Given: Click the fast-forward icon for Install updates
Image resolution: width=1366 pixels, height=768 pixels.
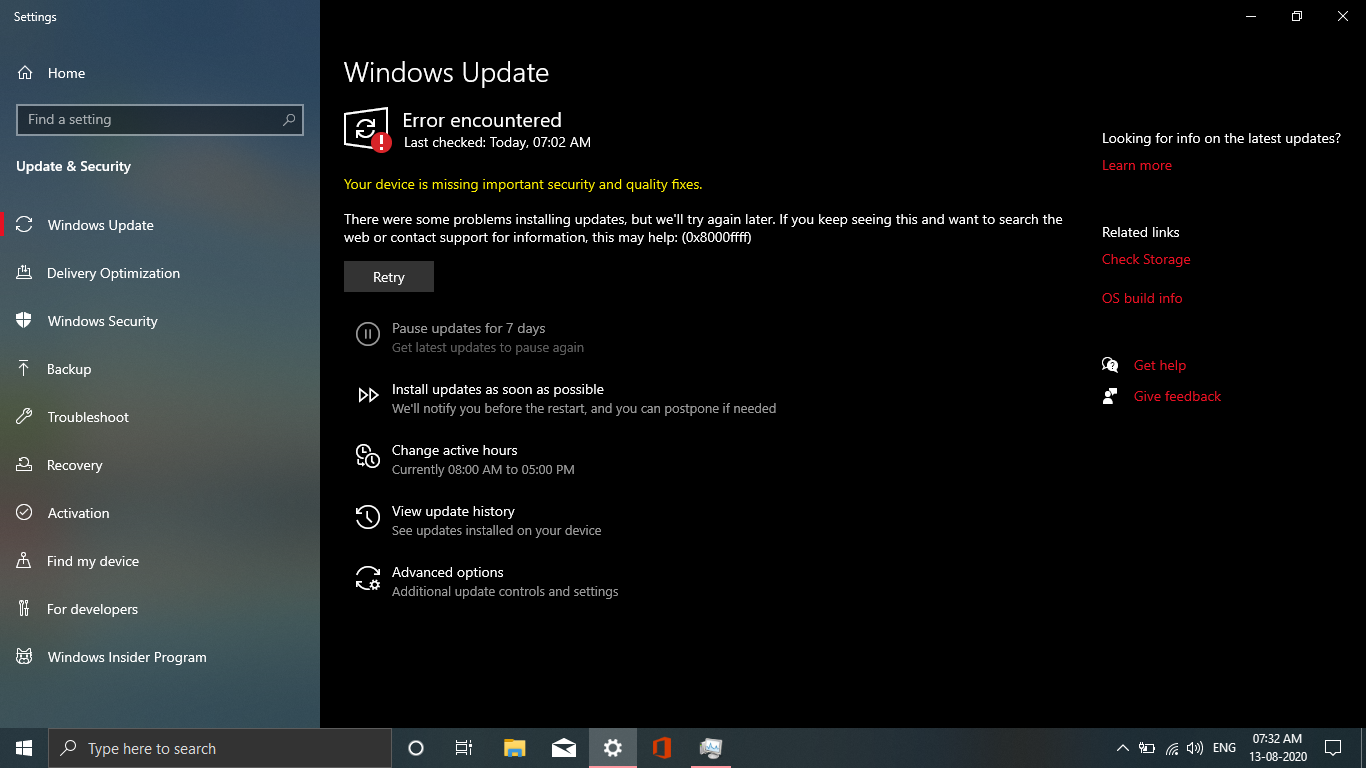Looking at the screenshot, I should click(368, 395).
